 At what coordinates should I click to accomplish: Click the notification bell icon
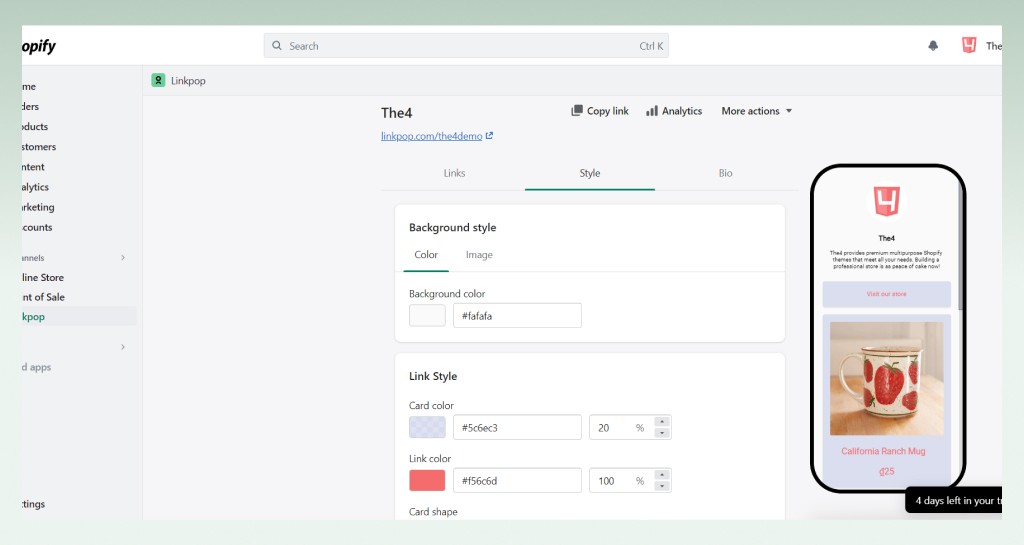tap(933, 45)
